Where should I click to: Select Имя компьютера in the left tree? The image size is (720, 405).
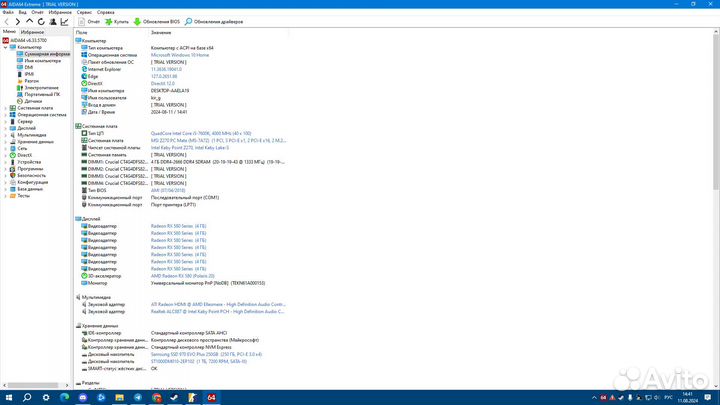(x=39, y=61)
